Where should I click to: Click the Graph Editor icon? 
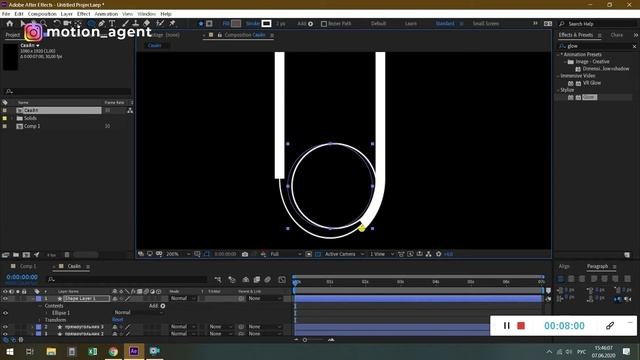pyautogui.click(x=282, y=280)
